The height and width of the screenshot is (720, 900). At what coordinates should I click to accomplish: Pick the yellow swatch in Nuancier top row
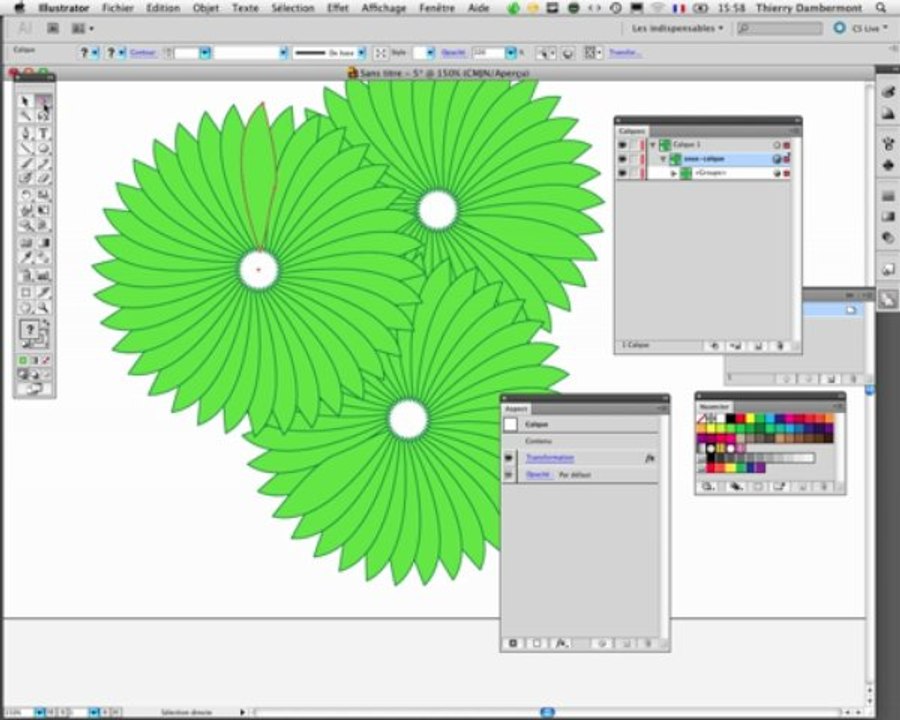point(750,419)
